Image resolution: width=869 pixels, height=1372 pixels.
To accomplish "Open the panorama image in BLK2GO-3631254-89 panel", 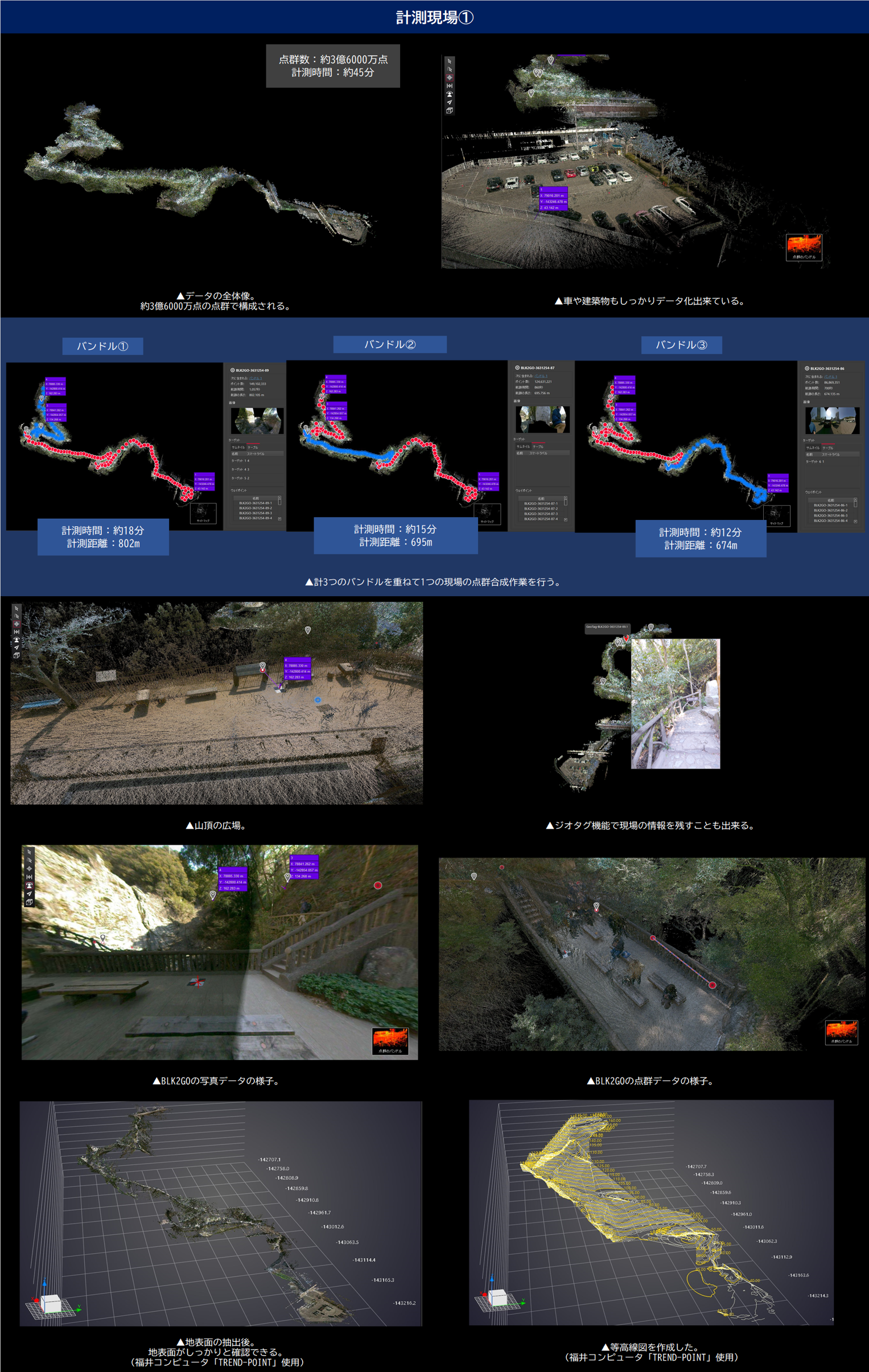I will (258, 421).
